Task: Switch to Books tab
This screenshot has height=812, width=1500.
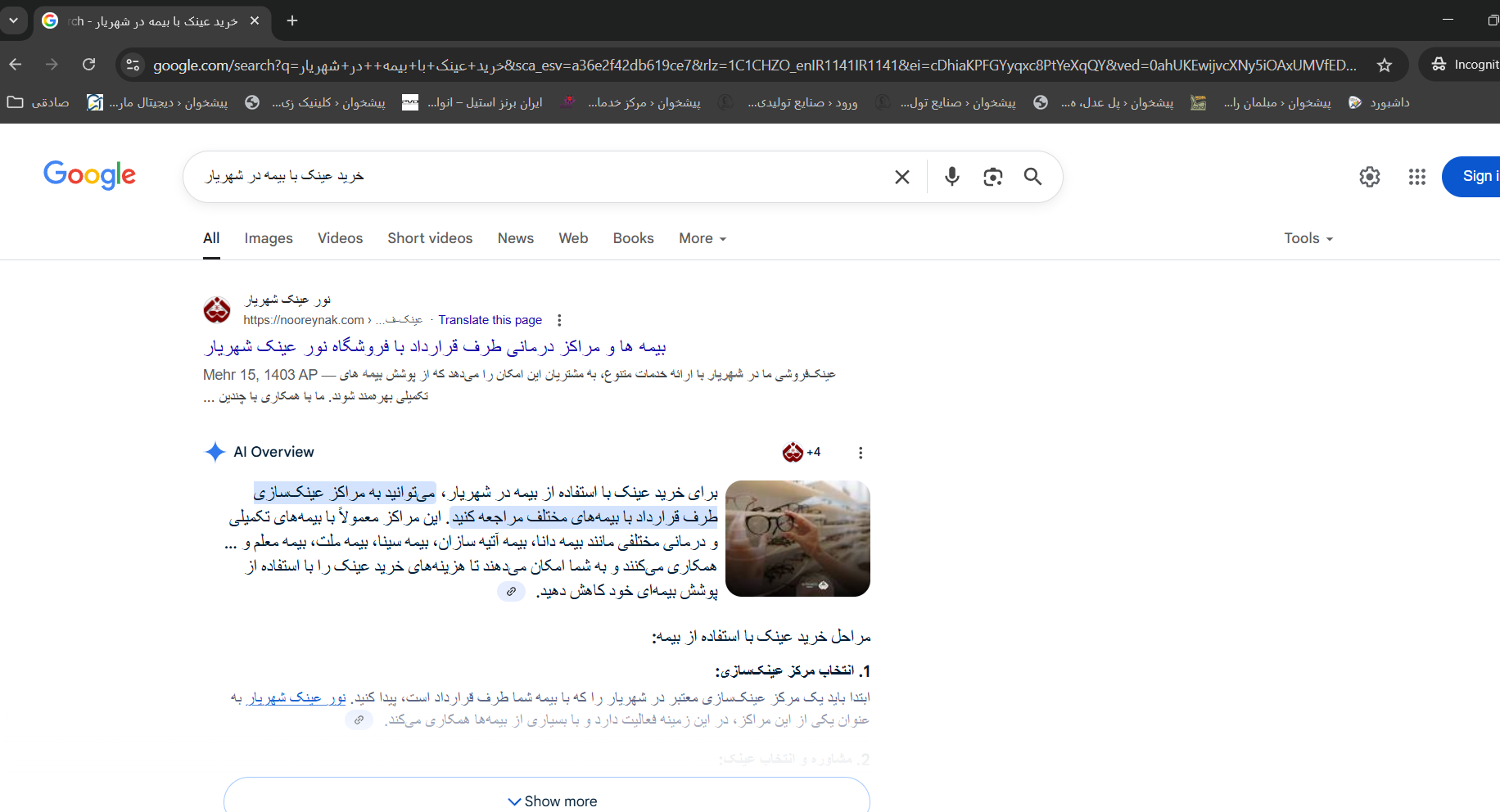Action: tap(634, 238)
